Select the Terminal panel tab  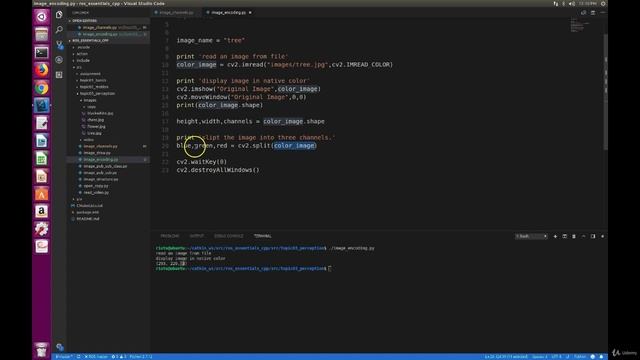262,236
